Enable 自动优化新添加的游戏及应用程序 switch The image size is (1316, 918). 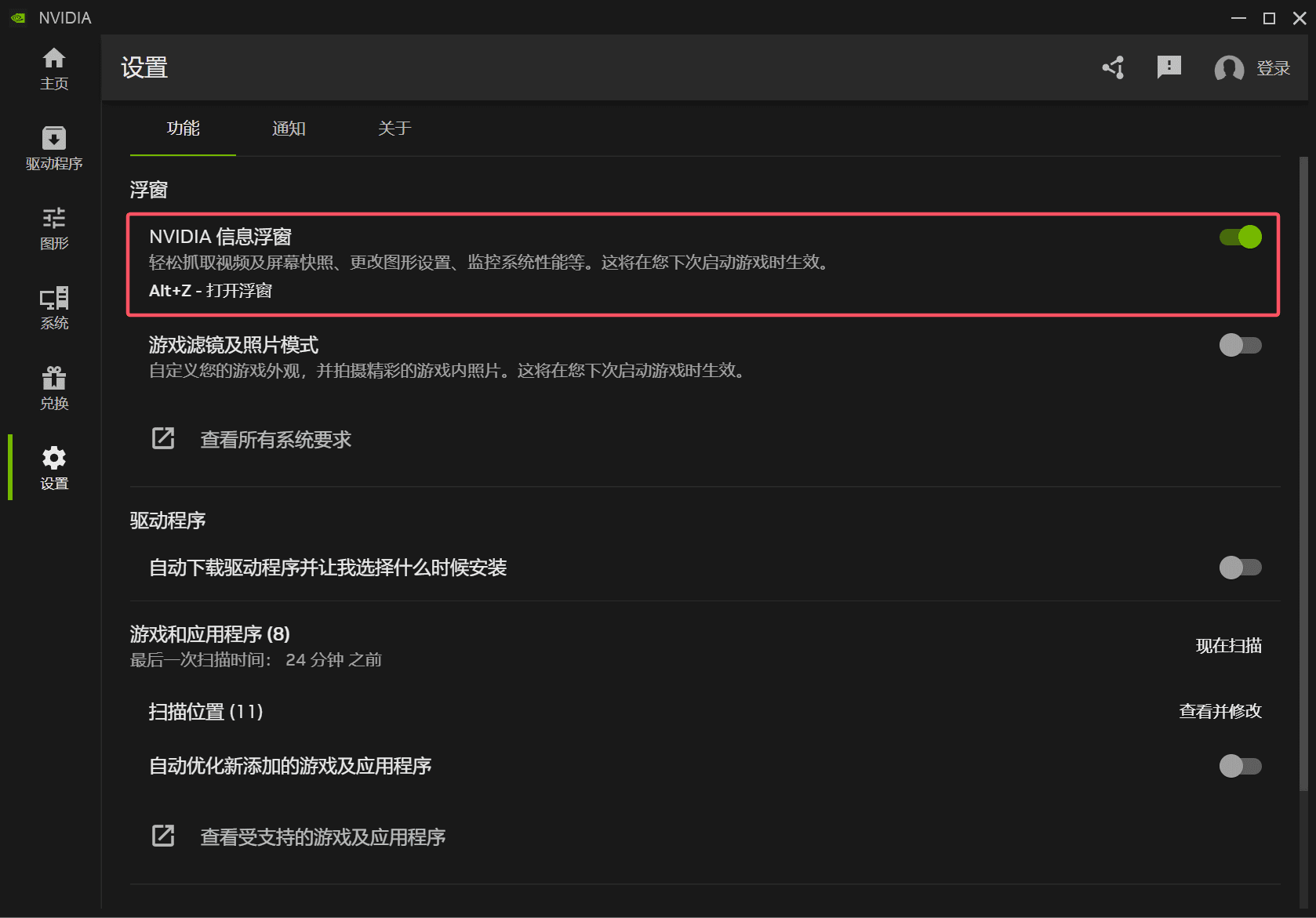tap(1241, 766)
